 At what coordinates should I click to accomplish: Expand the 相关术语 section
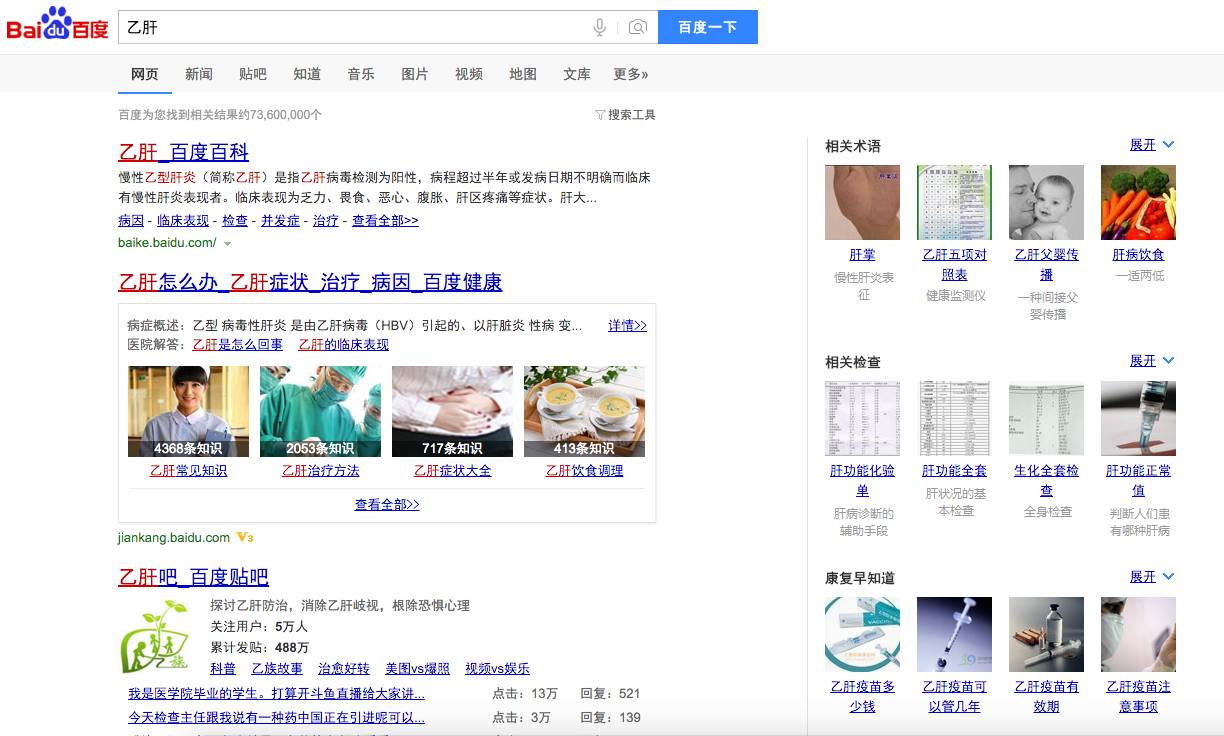[x=1152, y=145]
